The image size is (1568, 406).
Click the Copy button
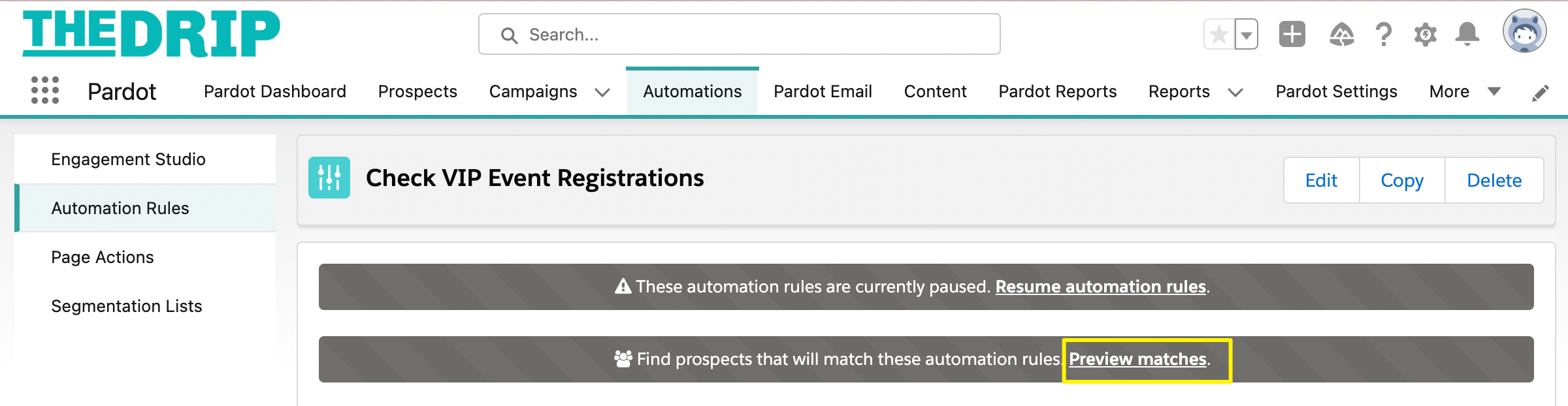tap(1402, 180)
